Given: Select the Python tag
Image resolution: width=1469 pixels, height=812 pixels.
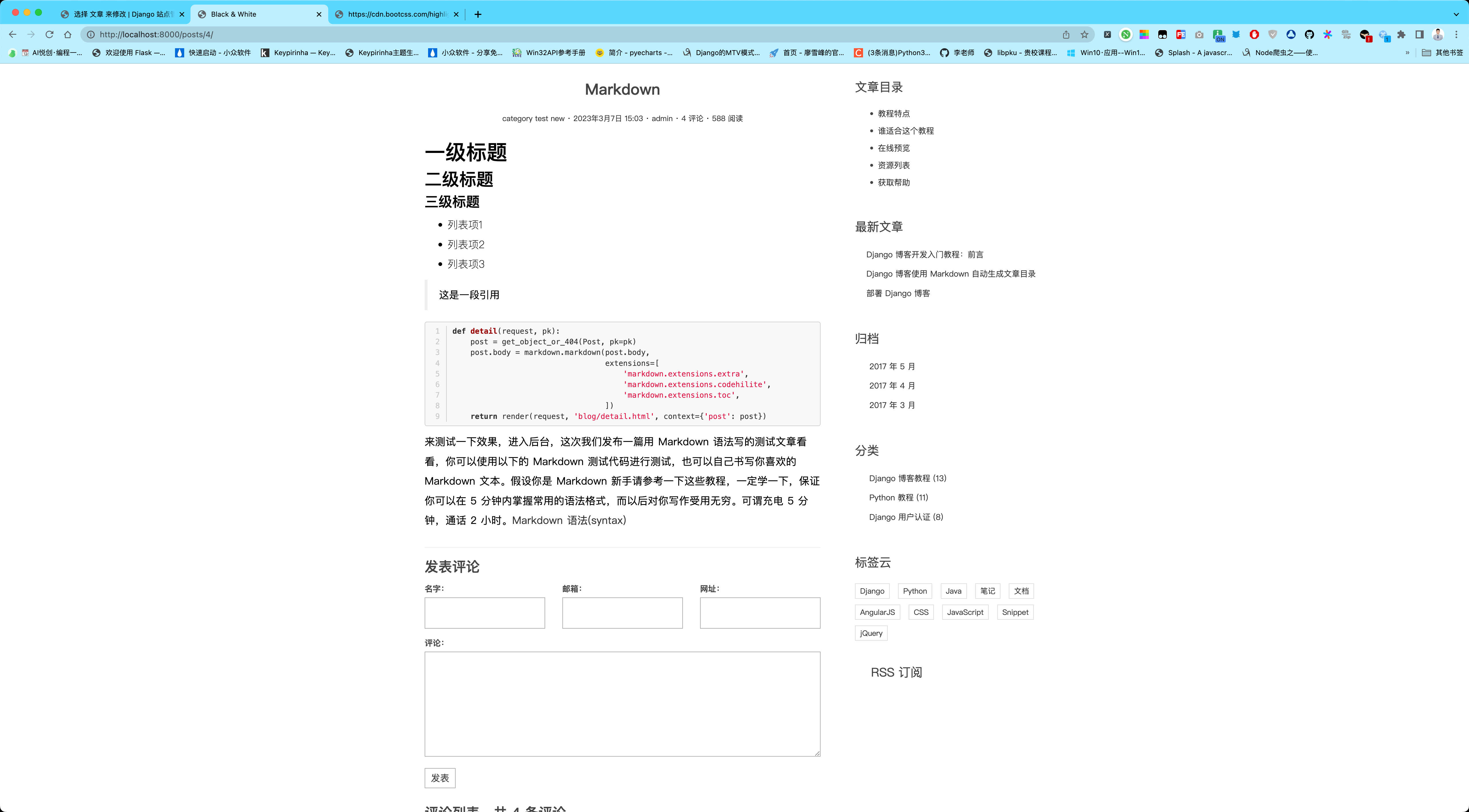Looking at the screenshot, I should point(915,591).
